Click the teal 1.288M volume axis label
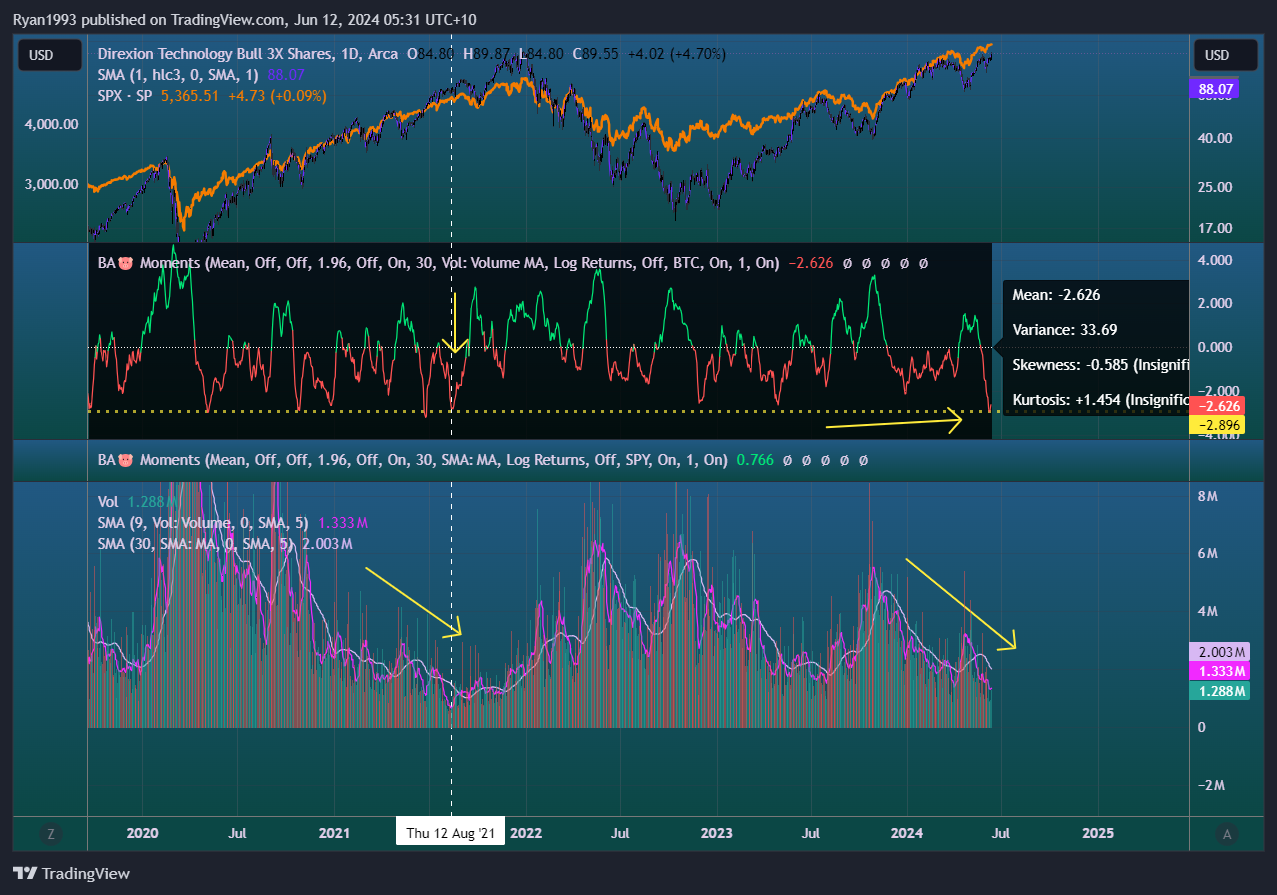 pyautogui.click(x=1220, y=691)
